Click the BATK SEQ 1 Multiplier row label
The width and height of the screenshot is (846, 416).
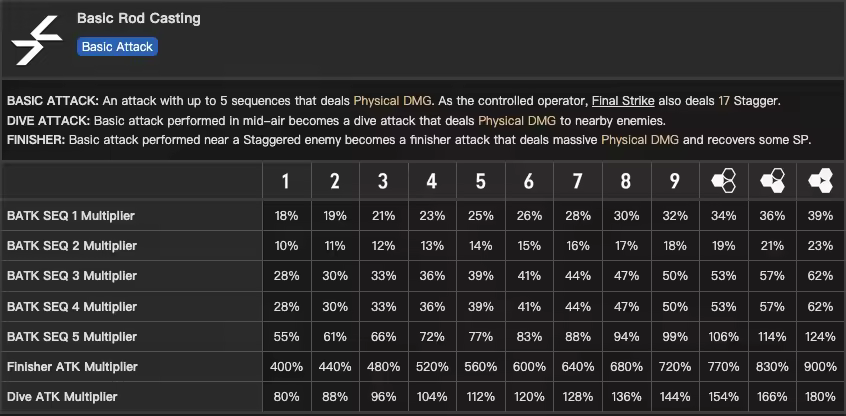pos(71,216)
